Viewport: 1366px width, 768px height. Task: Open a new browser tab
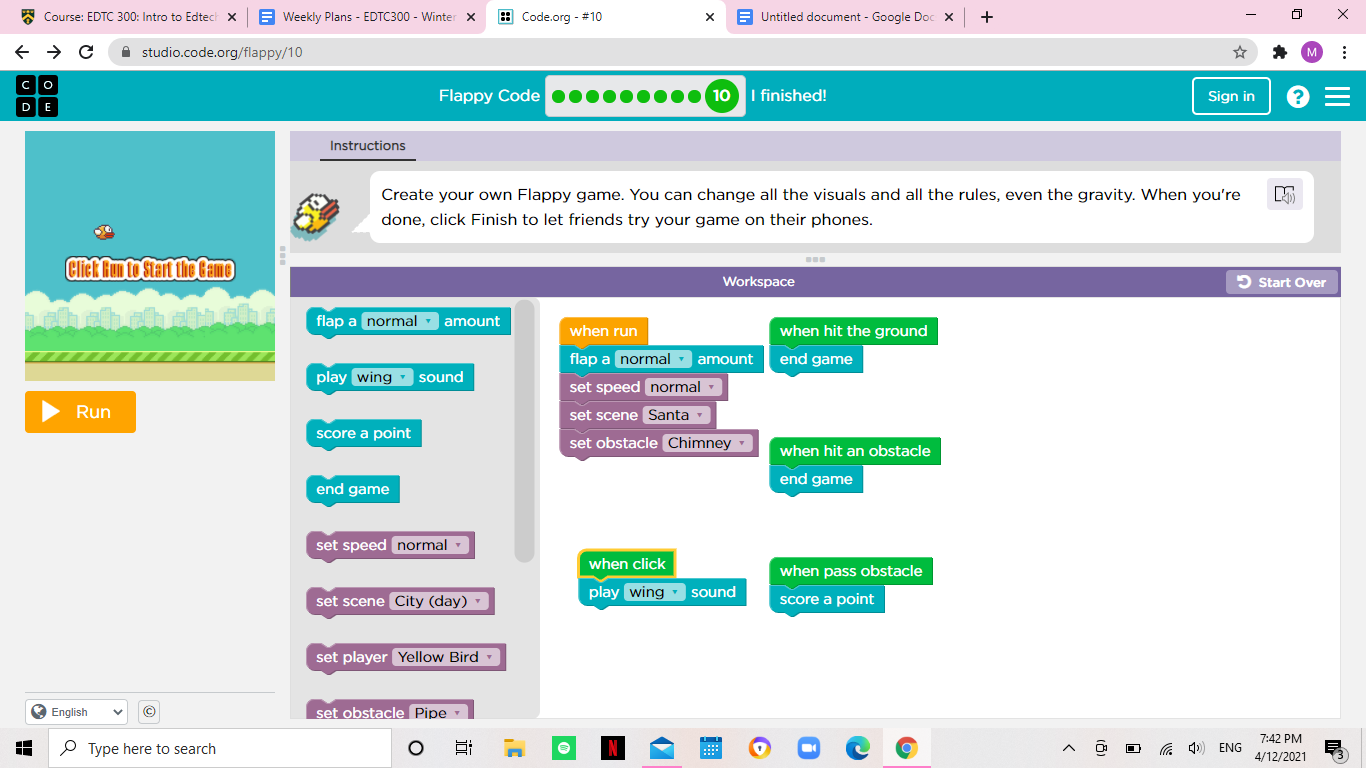pos(987,17)
